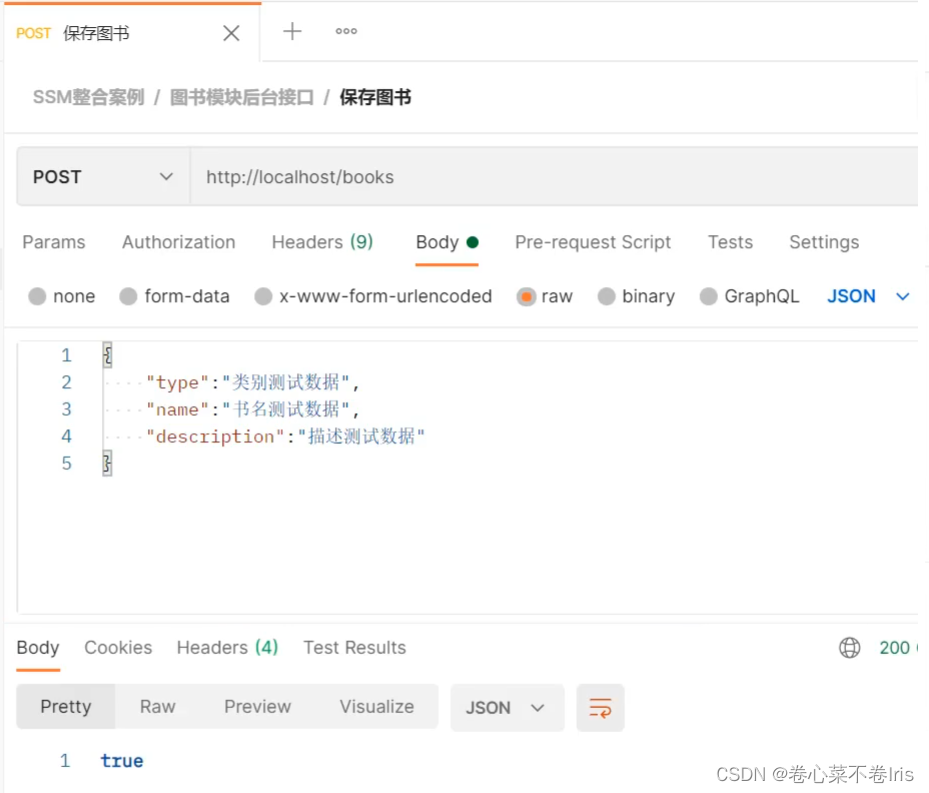Click the "name" line in body editor
Viewport: 929px width, 793px height.
click(x=252, y=409)
